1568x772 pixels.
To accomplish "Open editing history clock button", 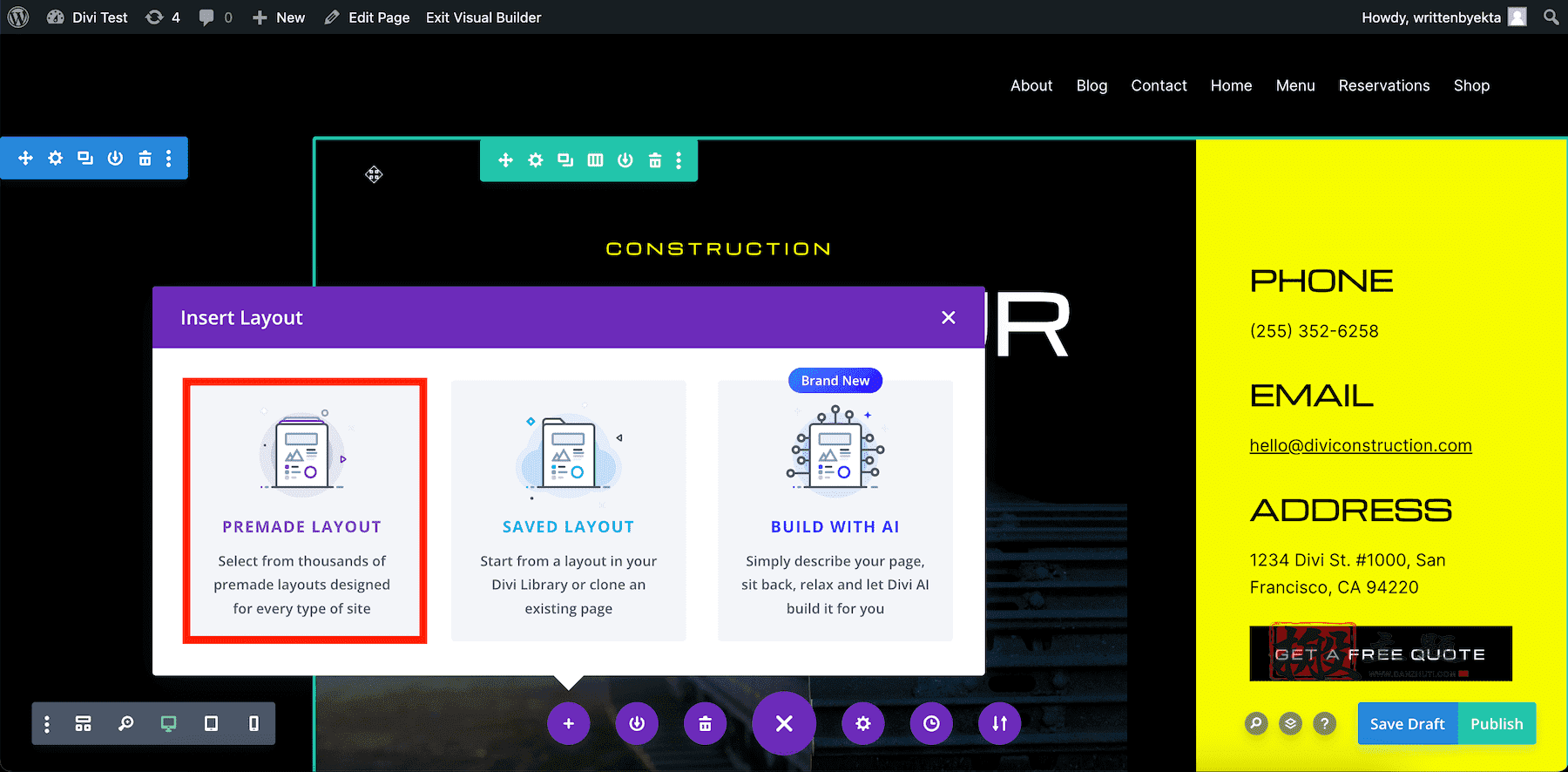I will click(x=932, y=724).
